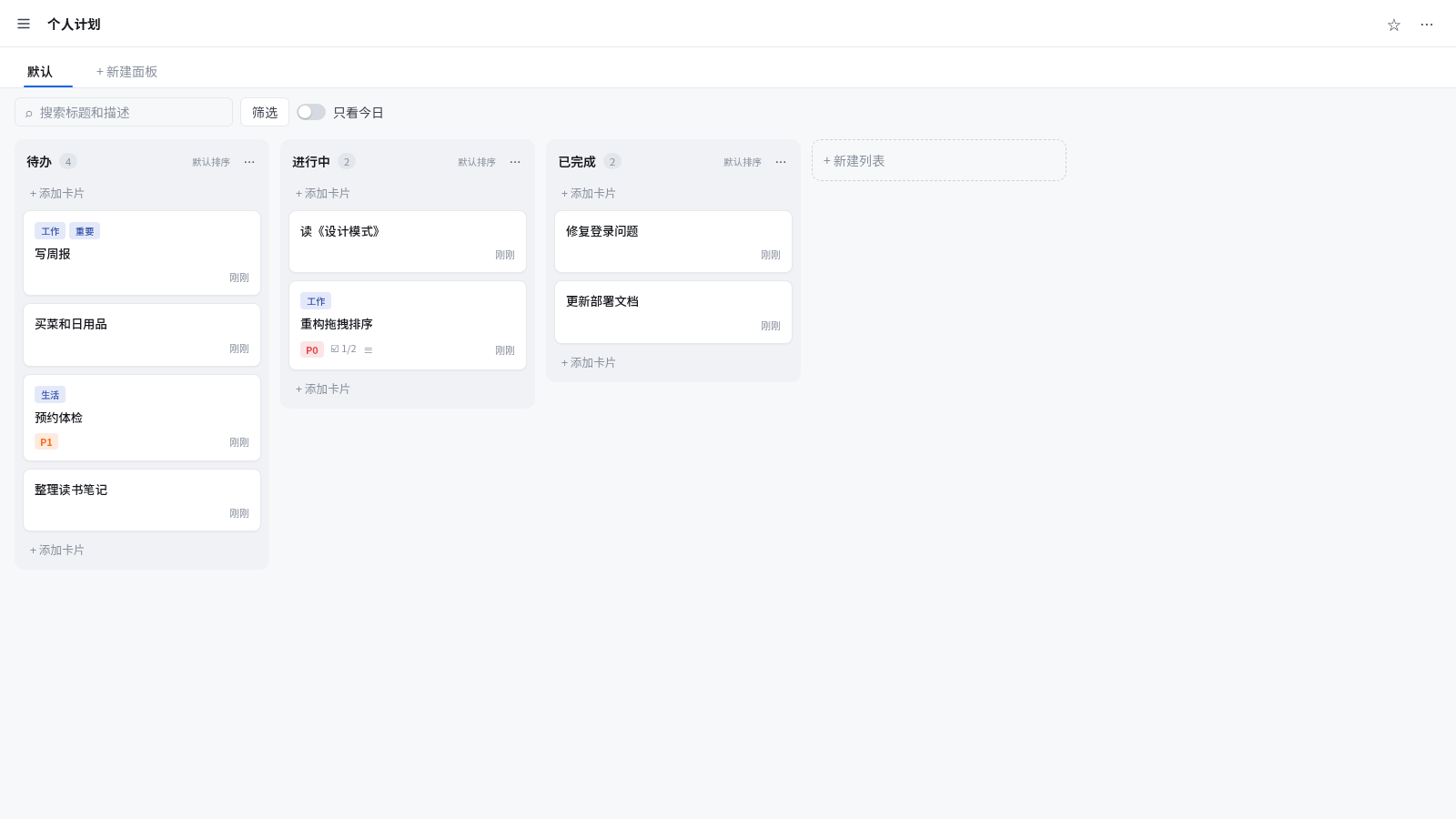
Task: Click the 待办 list title
Action: [39, 162]
